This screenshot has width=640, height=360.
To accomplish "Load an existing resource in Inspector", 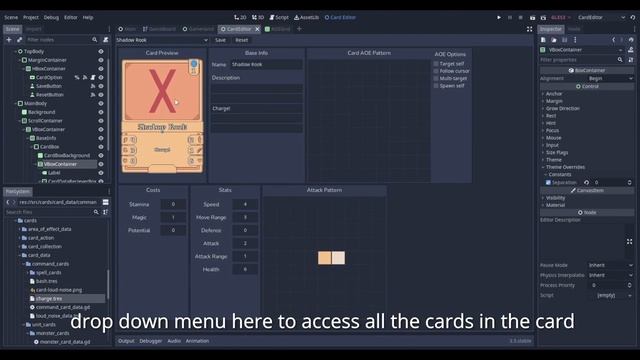I will [554, 40].
